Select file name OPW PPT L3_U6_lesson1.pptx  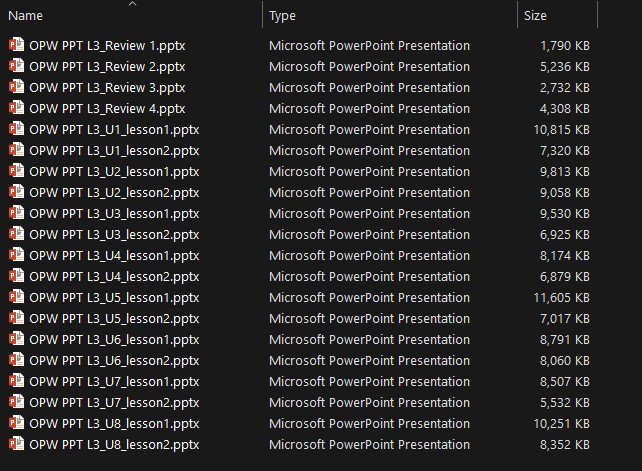[114, 340]
